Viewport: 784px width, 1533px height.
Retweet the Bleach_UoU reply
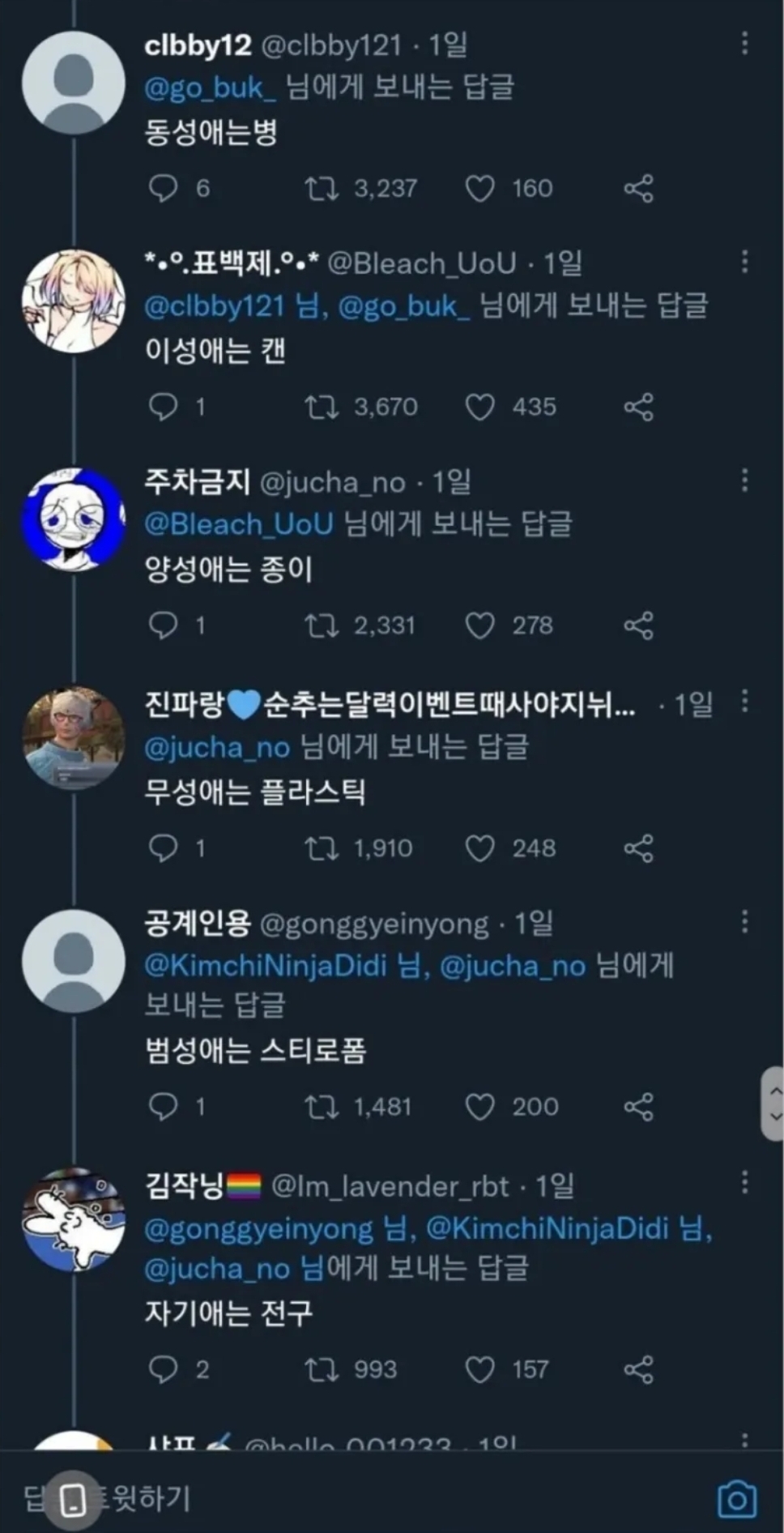coord(322,407)
